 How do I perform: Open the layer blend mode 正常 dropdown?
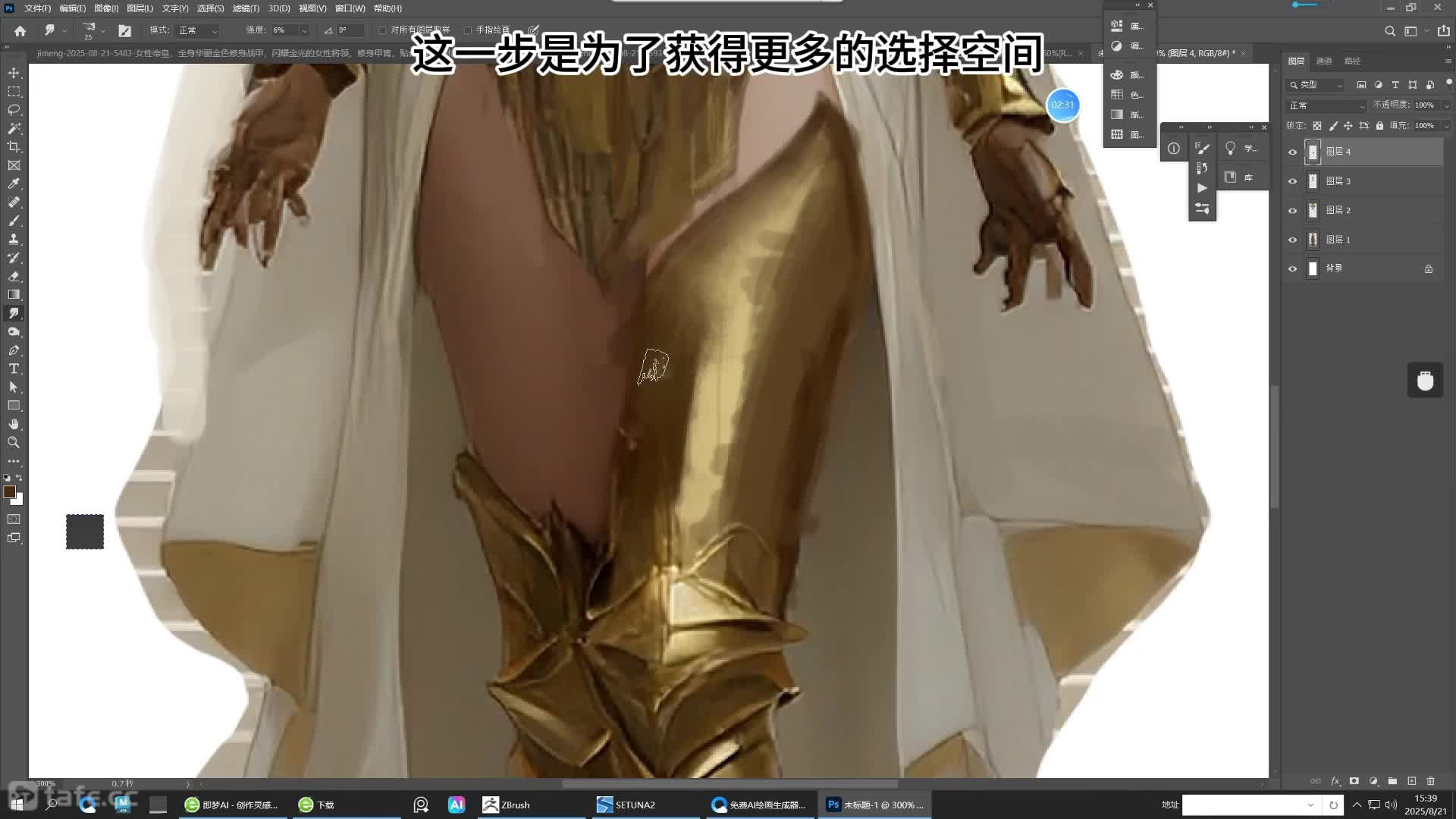tap(1327, 105)
